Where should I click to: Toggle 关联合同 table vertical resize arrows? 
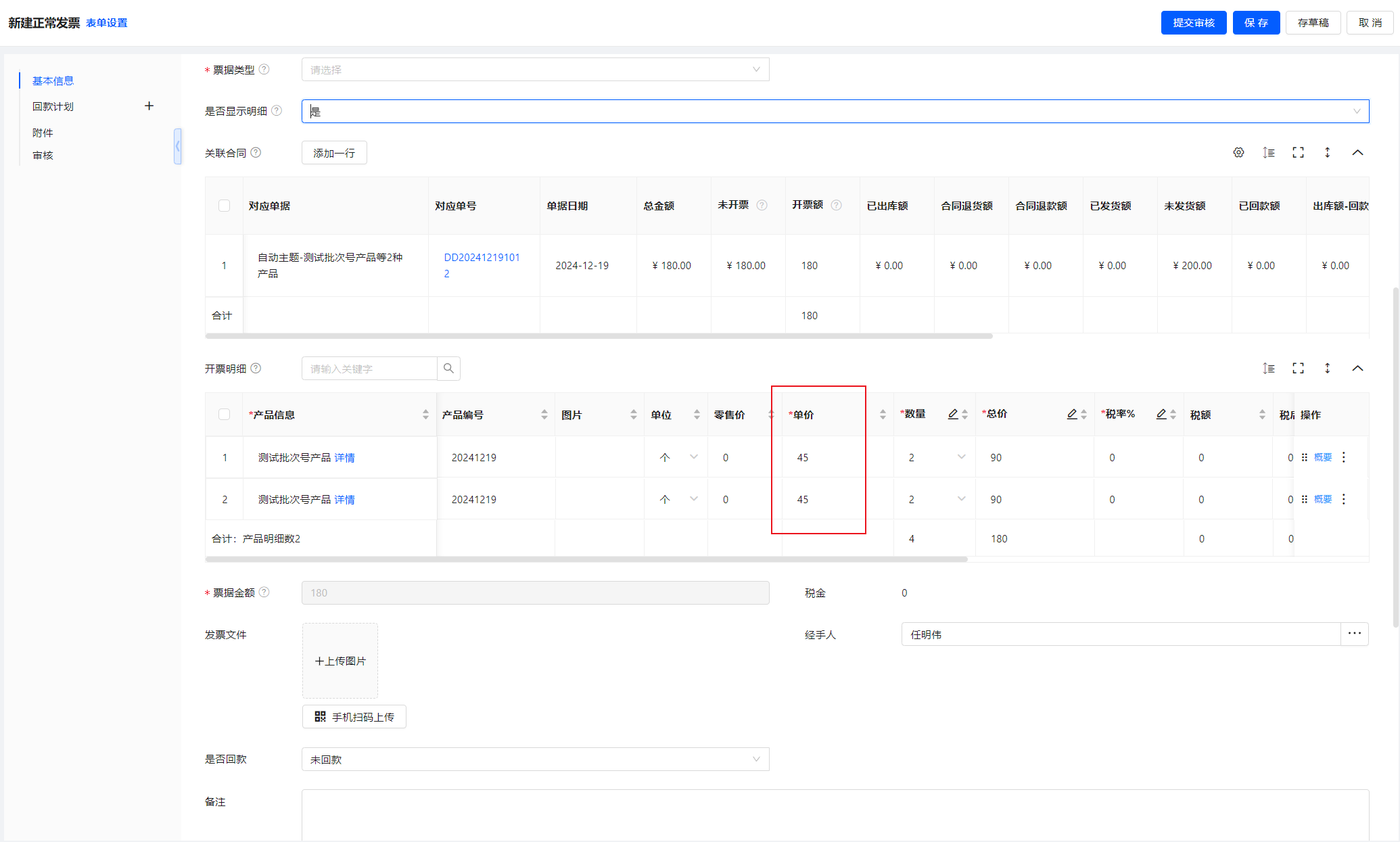click(x=1327, y=152)
